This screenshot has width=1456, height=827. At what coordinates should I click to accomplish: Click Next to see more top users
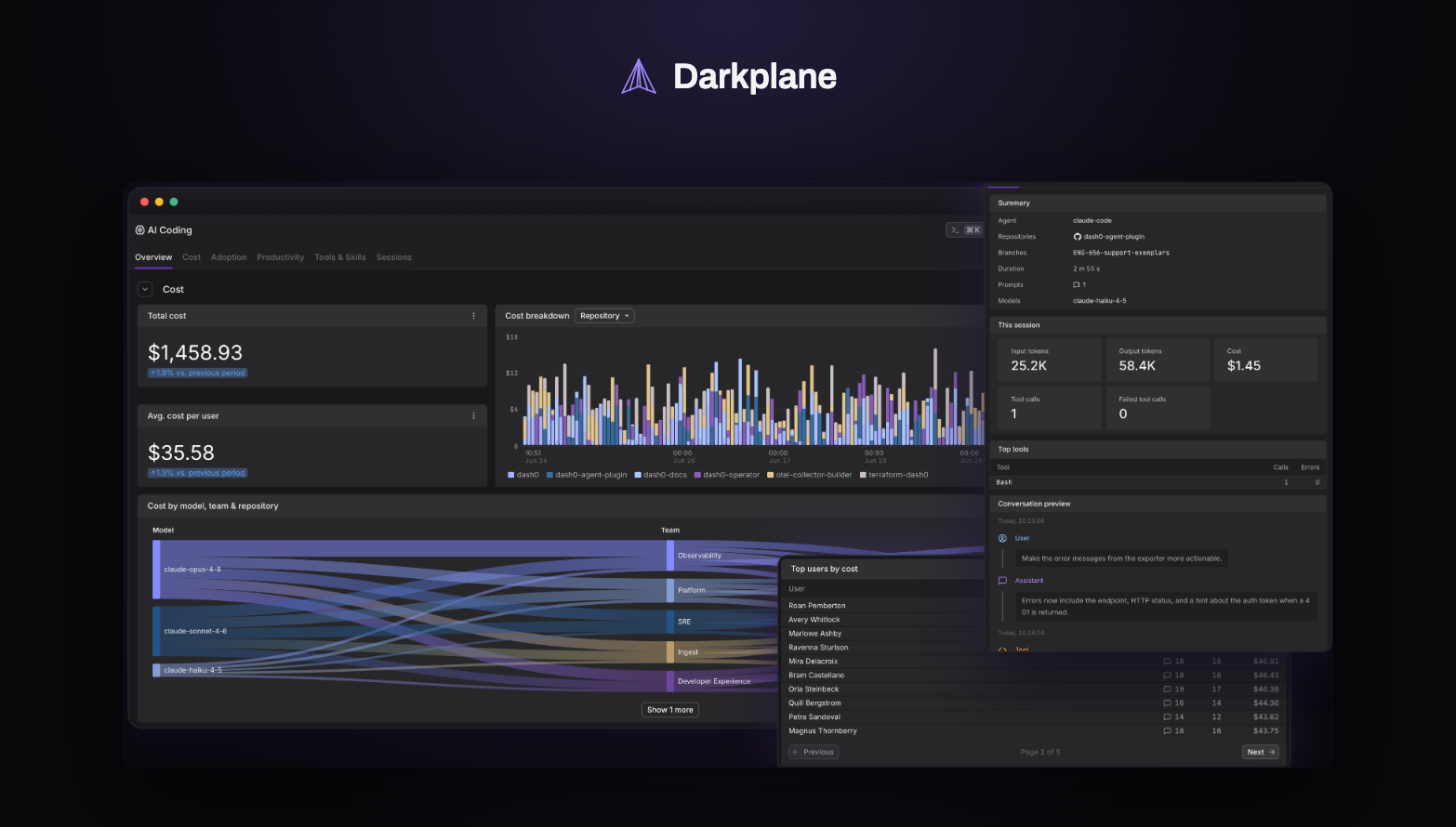click(x=1261, y=753)
